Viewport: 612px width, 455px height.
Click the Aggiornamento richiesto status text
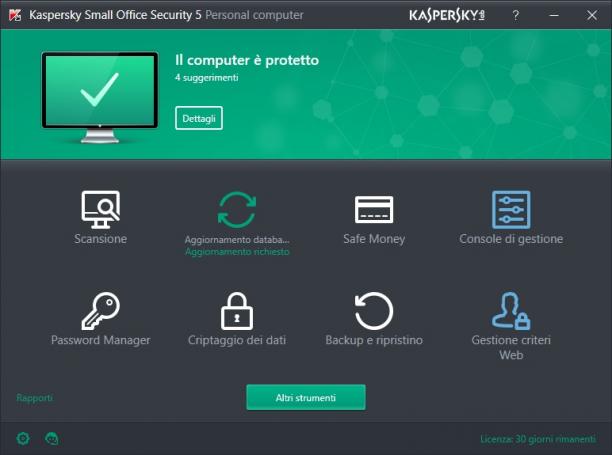tap(237, 252)
